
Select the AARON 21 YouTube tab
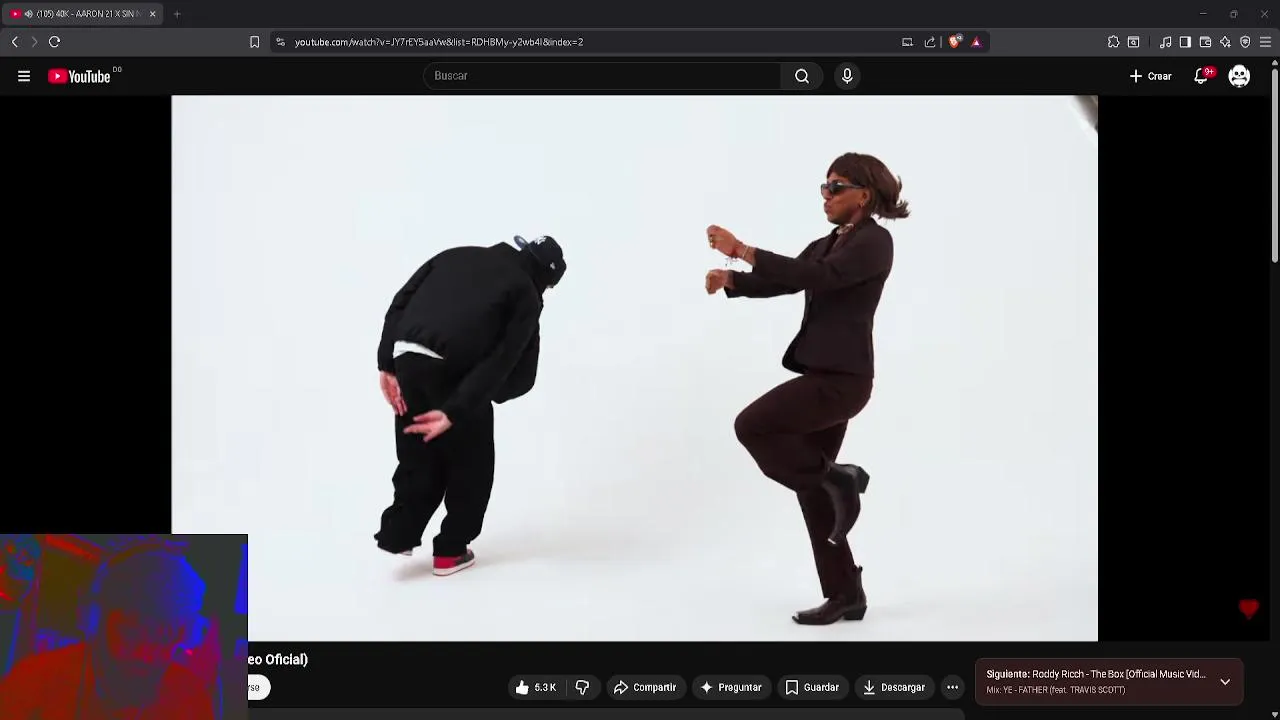(84, 14)
